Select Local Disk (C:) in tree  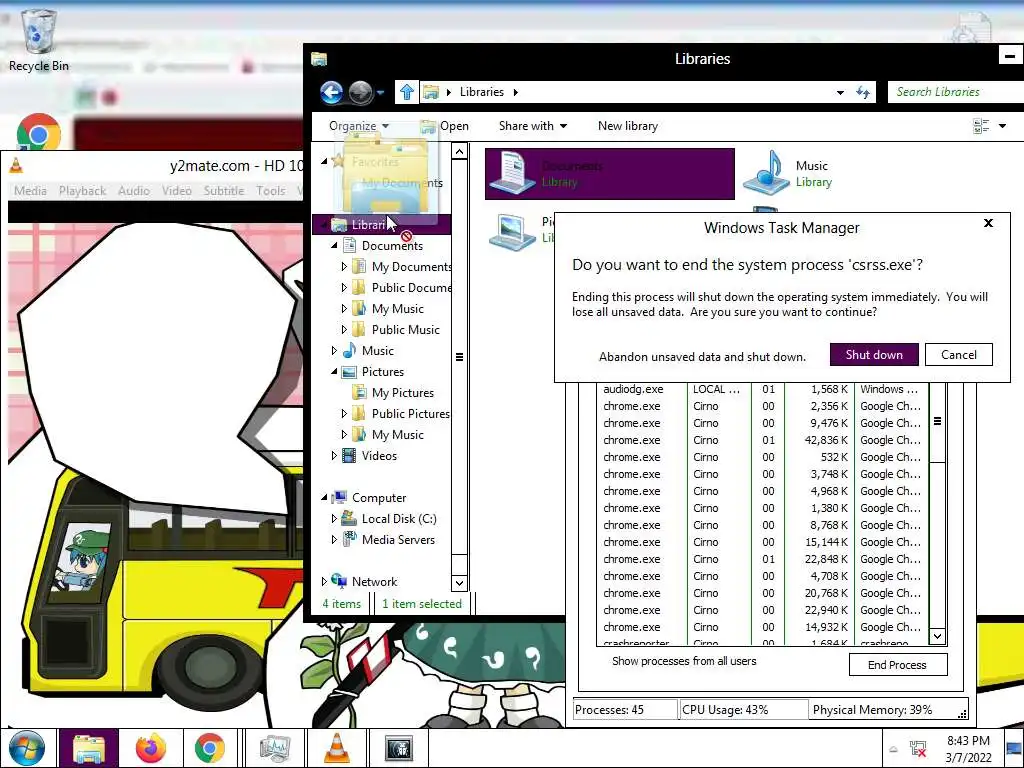(399, 519)
